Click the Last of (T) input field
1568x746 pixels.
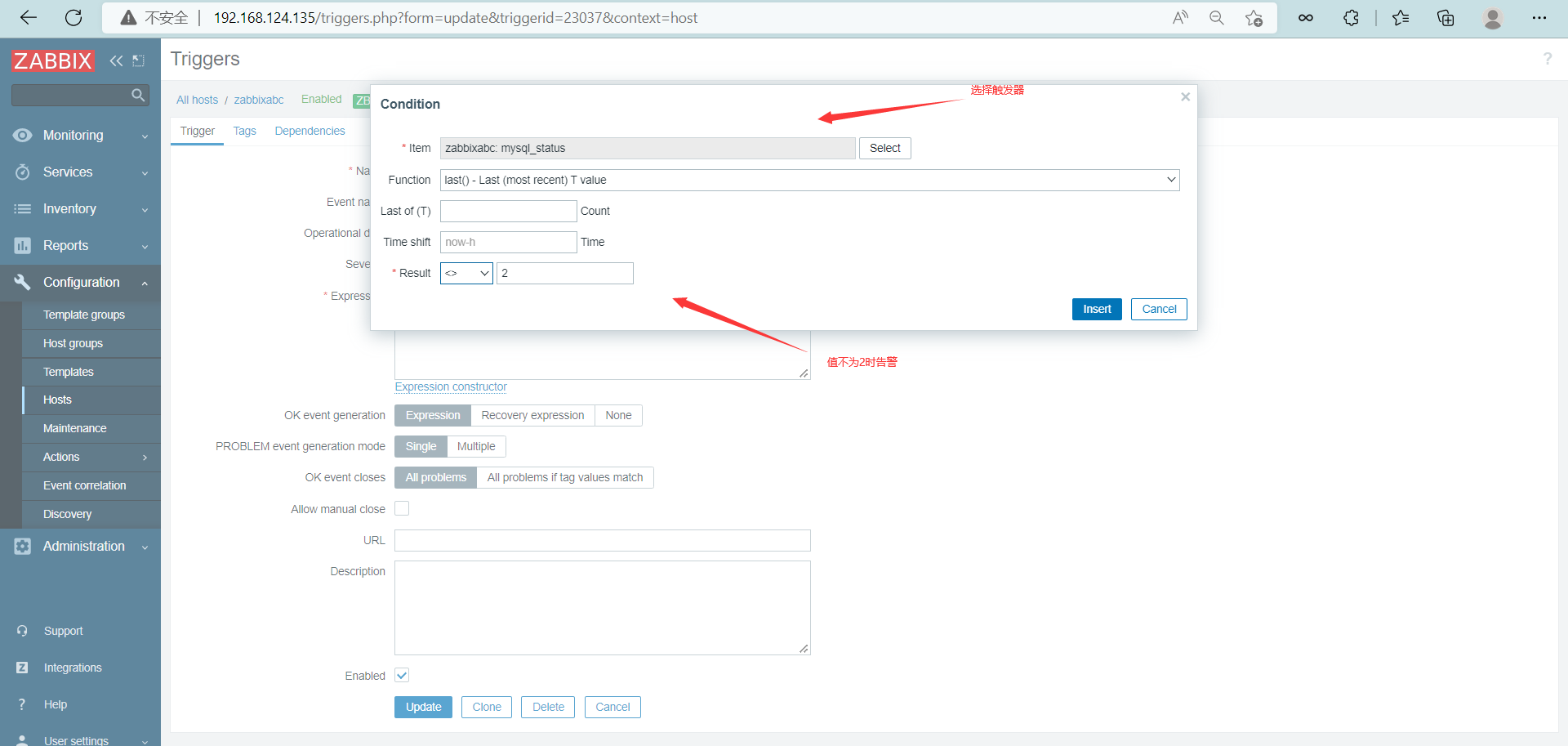[x=508, y=212]
